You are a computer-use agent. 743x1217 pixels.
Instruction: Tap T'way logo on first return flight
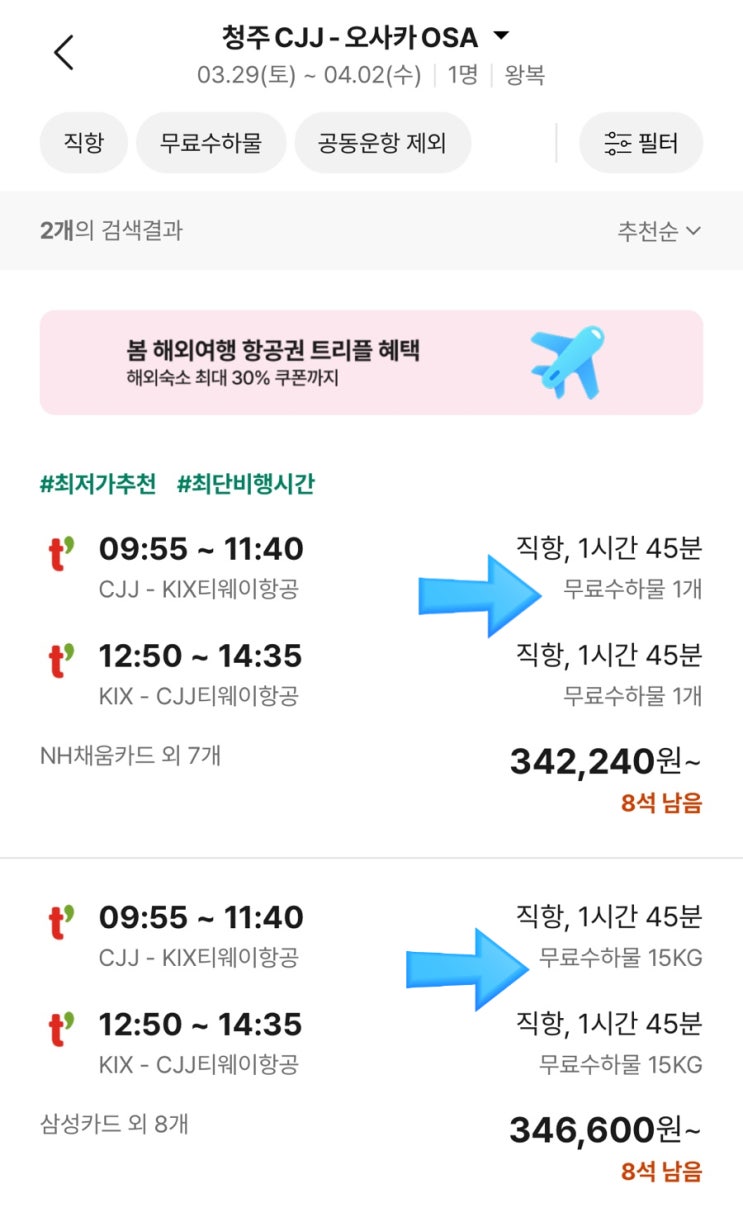62,659
